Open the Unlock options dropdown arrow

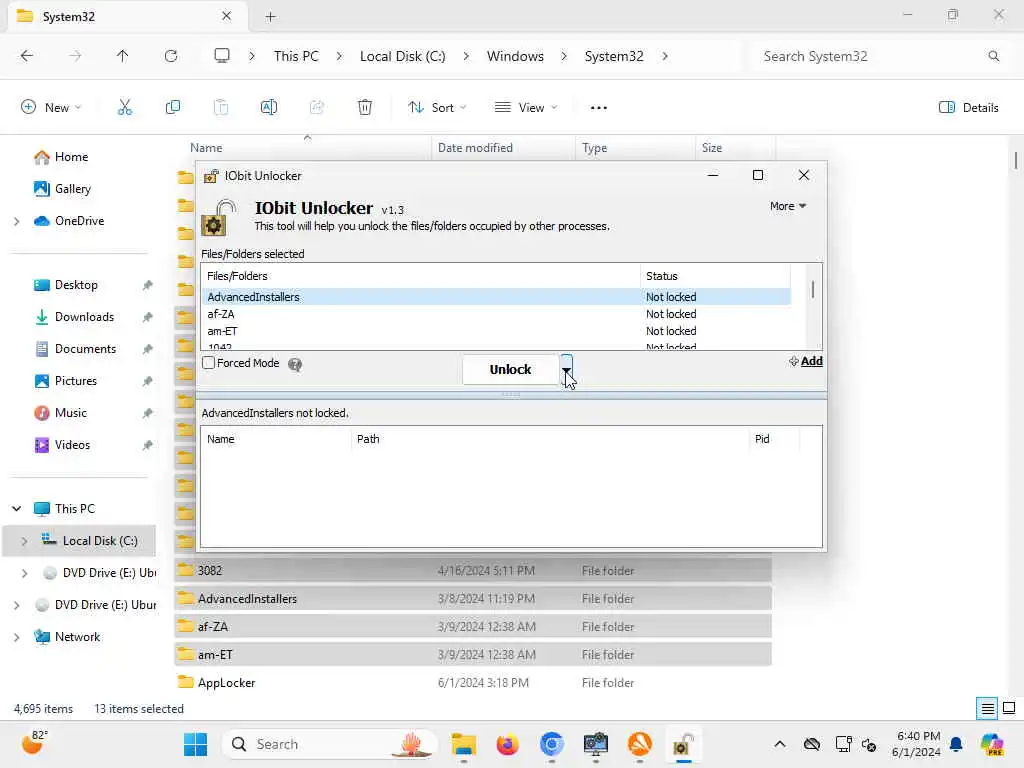click(x=566, y=370)
